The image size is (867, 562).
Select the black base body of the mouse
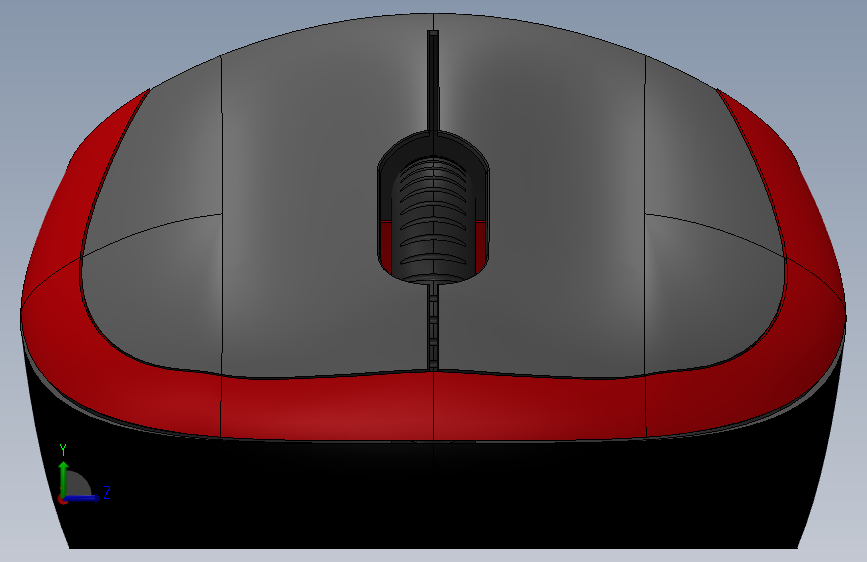pyautogui.click(x=433, y=495)
